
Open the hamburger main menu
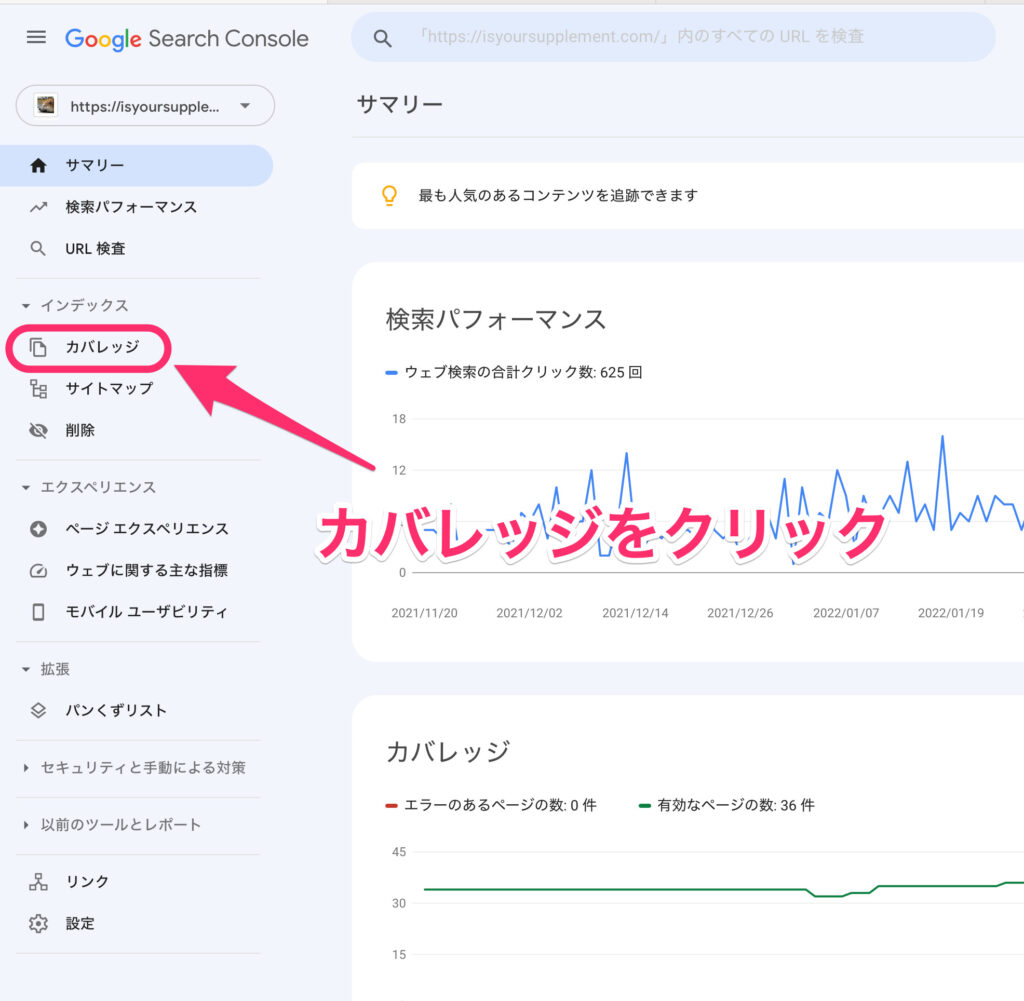coord(36,37)
